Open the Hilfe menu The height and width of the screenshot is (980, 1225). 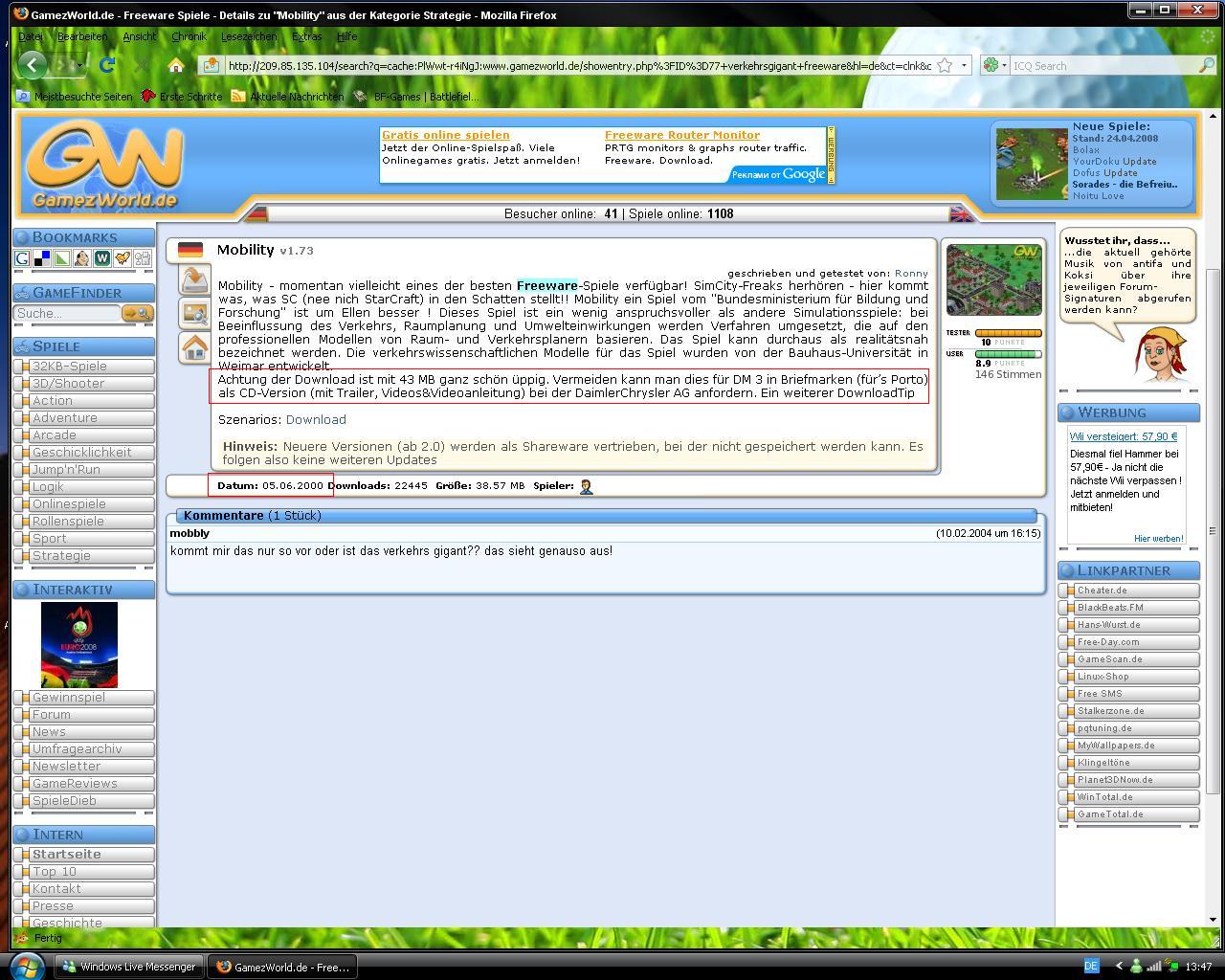point(346,36)
